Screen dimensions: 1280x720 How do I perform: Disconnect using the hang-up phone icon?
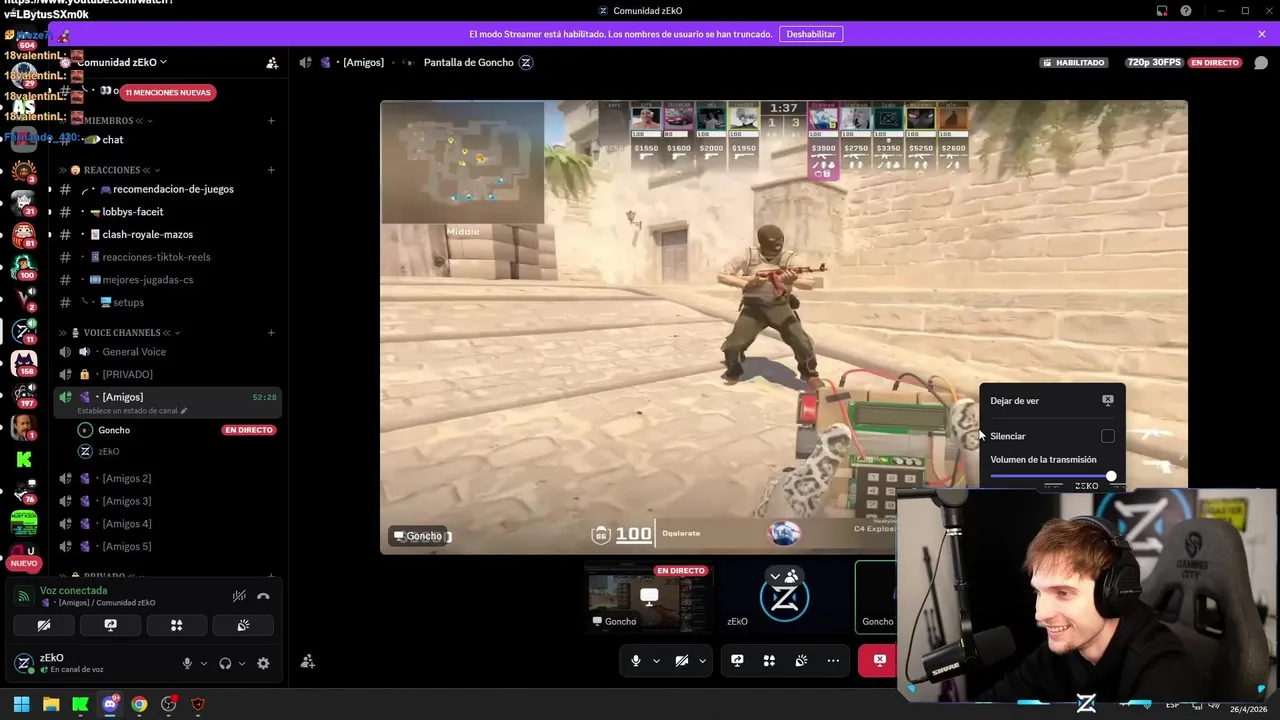(263, 596)
